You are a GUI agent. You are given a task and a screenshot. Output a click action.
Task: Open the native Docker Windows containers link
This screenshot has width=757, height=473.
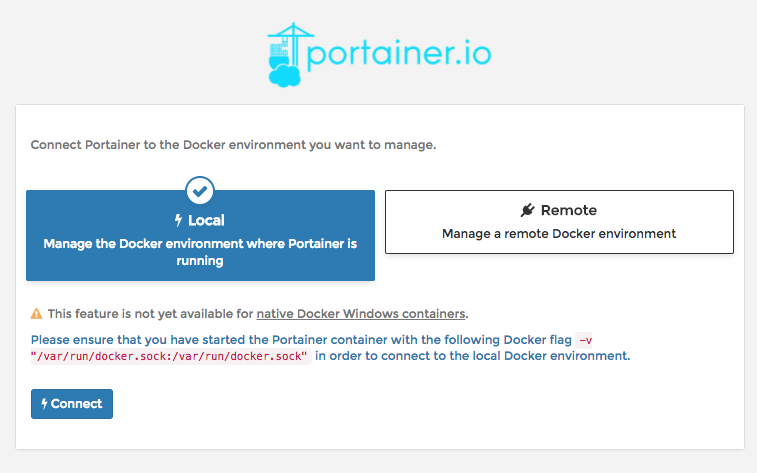[362, 313]
